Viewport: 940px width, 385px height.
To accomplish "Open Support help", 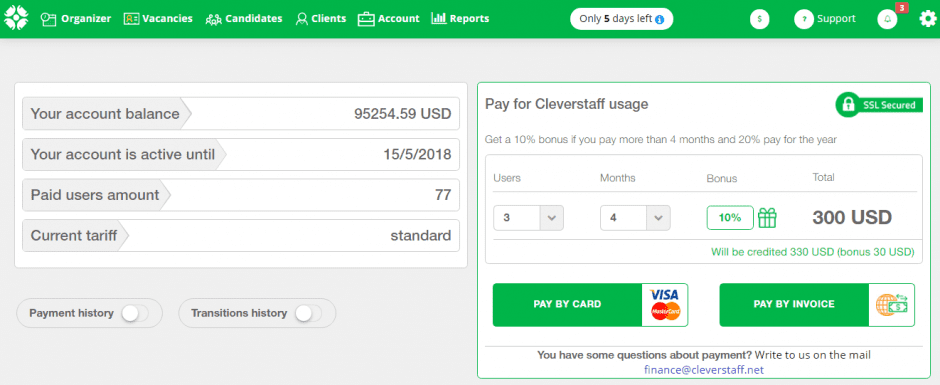I will 824,19.
